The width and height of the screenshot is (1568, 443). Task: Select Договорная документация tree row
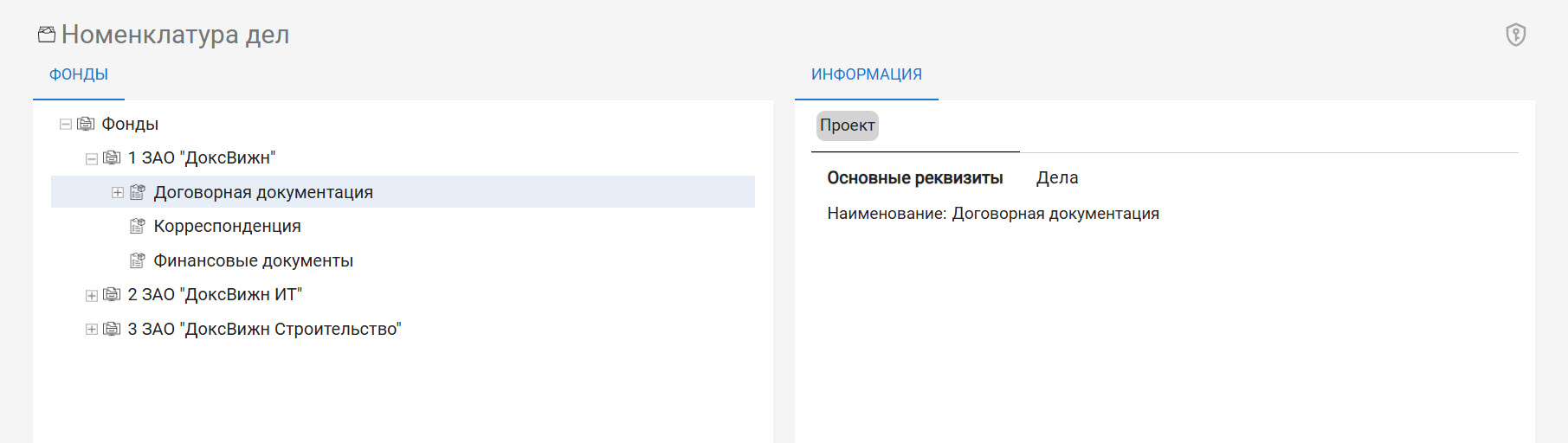point(403,192)
